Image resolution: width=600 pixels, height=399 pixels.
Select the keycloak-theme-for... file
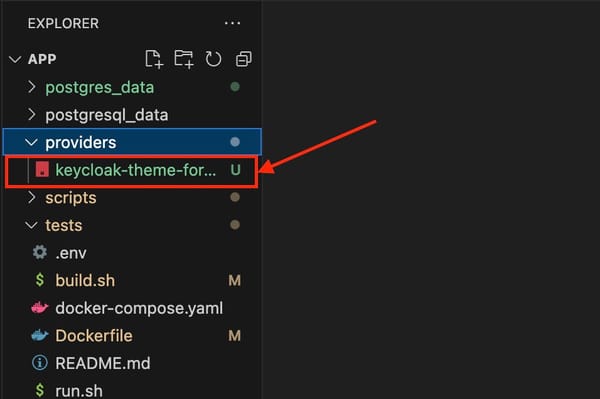pyautogui.click(x=132, y=170)
